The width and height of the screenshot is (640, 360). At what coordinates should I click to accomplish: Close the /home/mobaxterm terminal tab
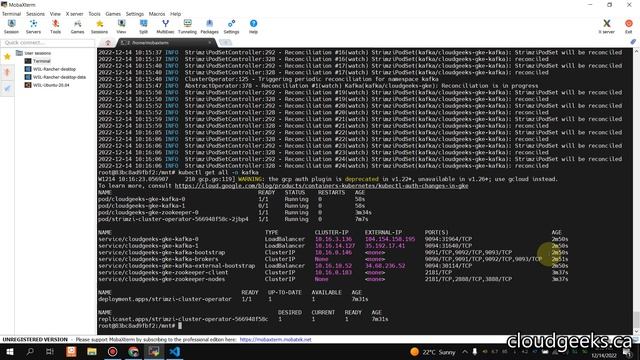pos(210,42)
